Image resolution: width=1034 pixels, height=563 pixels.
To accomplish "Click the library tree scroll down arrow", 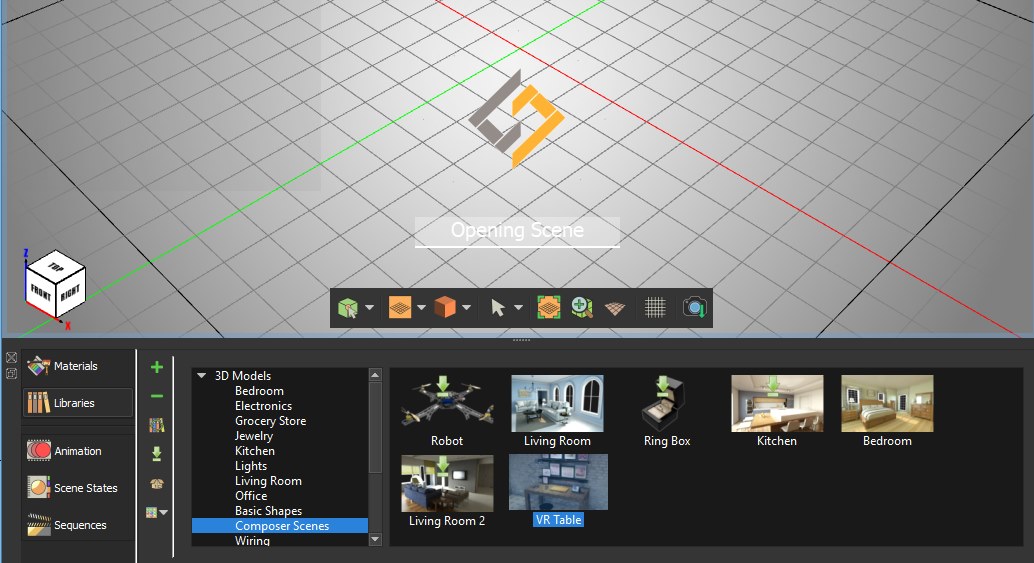I will [x=375, y=539].
